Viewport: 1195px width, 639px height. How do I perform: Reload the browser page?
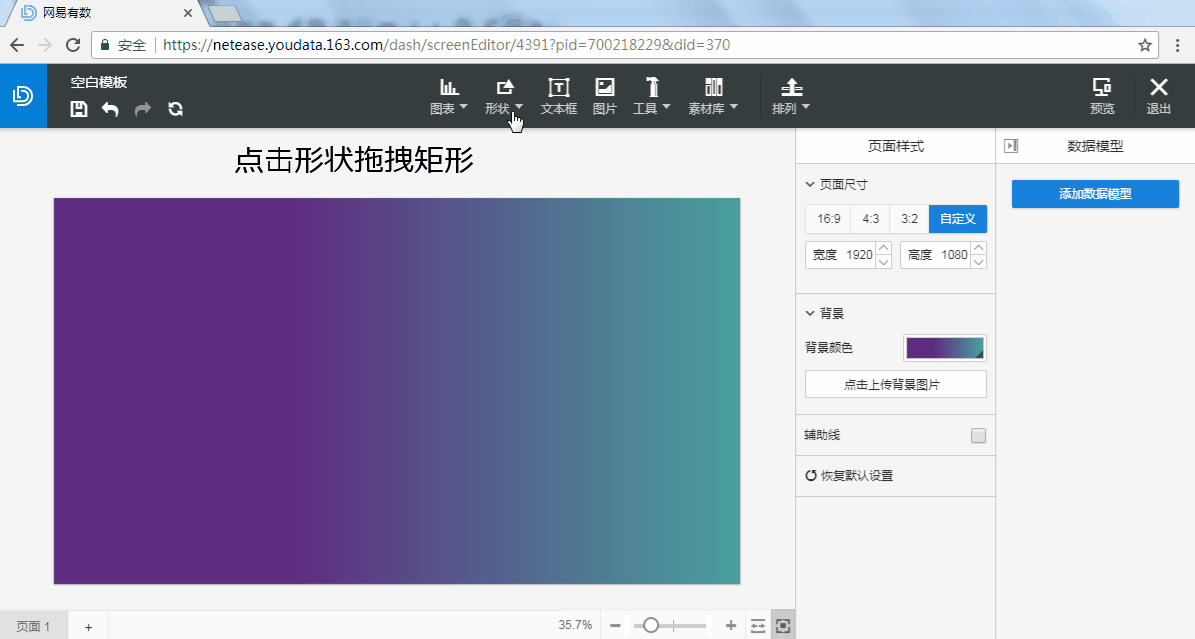[73, 45]
